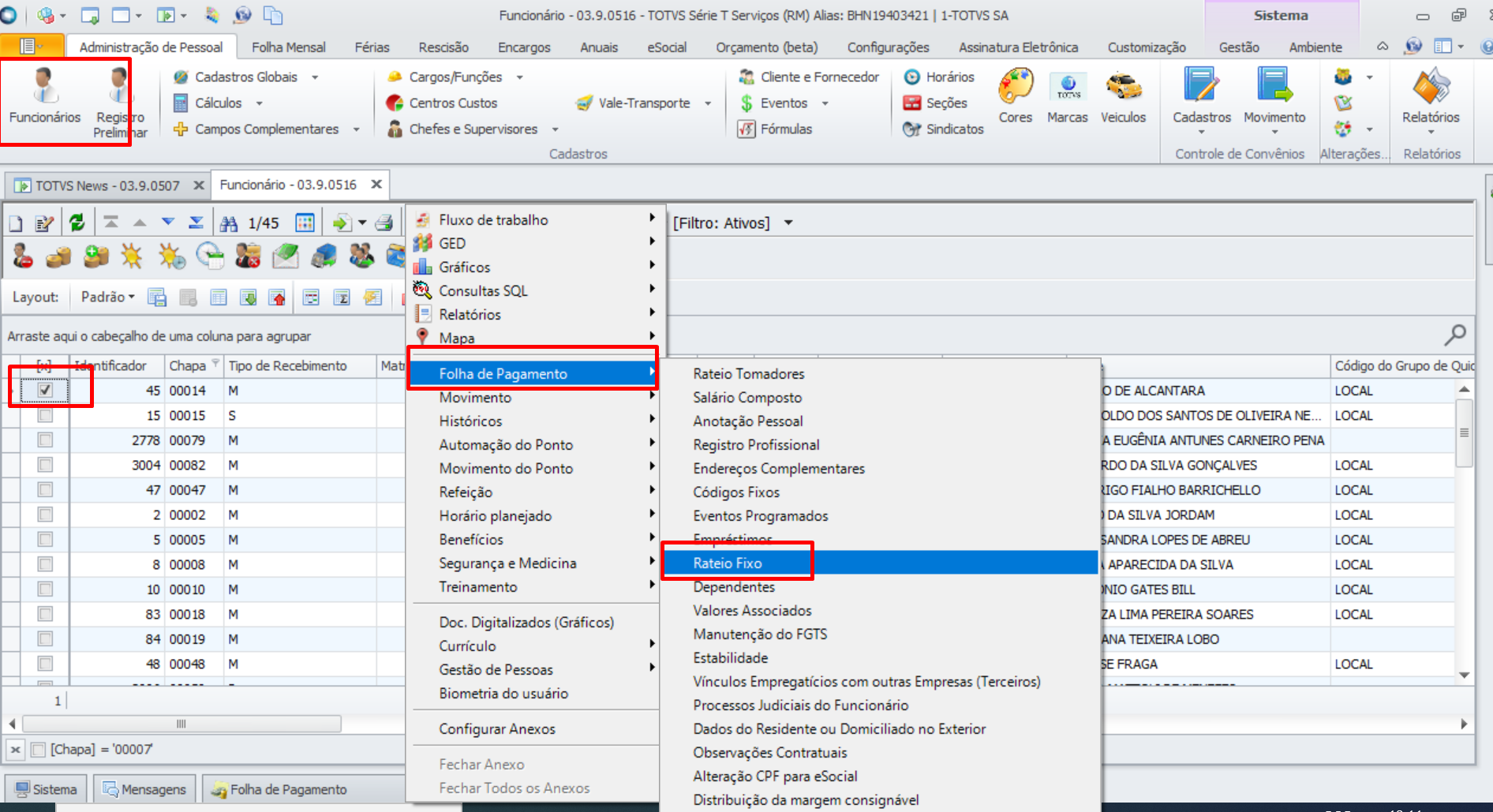Switch to the Folha Mensal ribbon tab
Screen dimensions: 1493x812
tap(288, 47)
